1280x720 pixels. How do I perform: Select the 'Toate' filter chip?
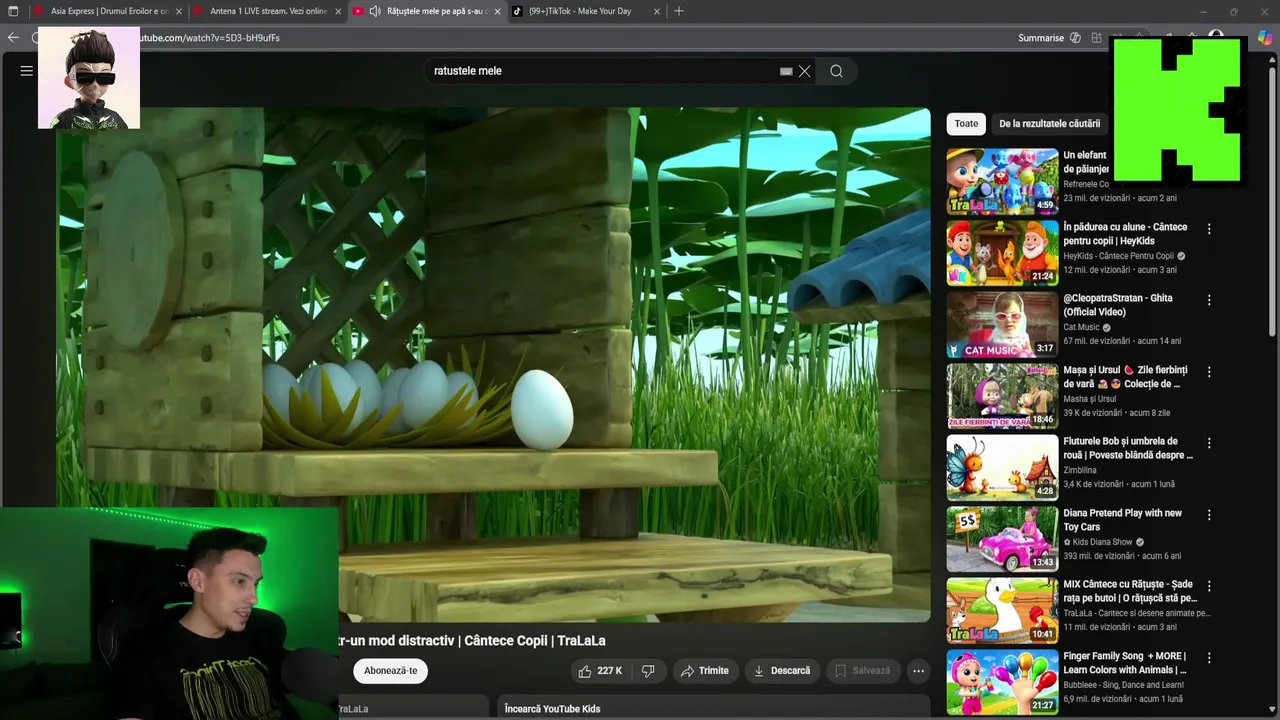point(966,124)
